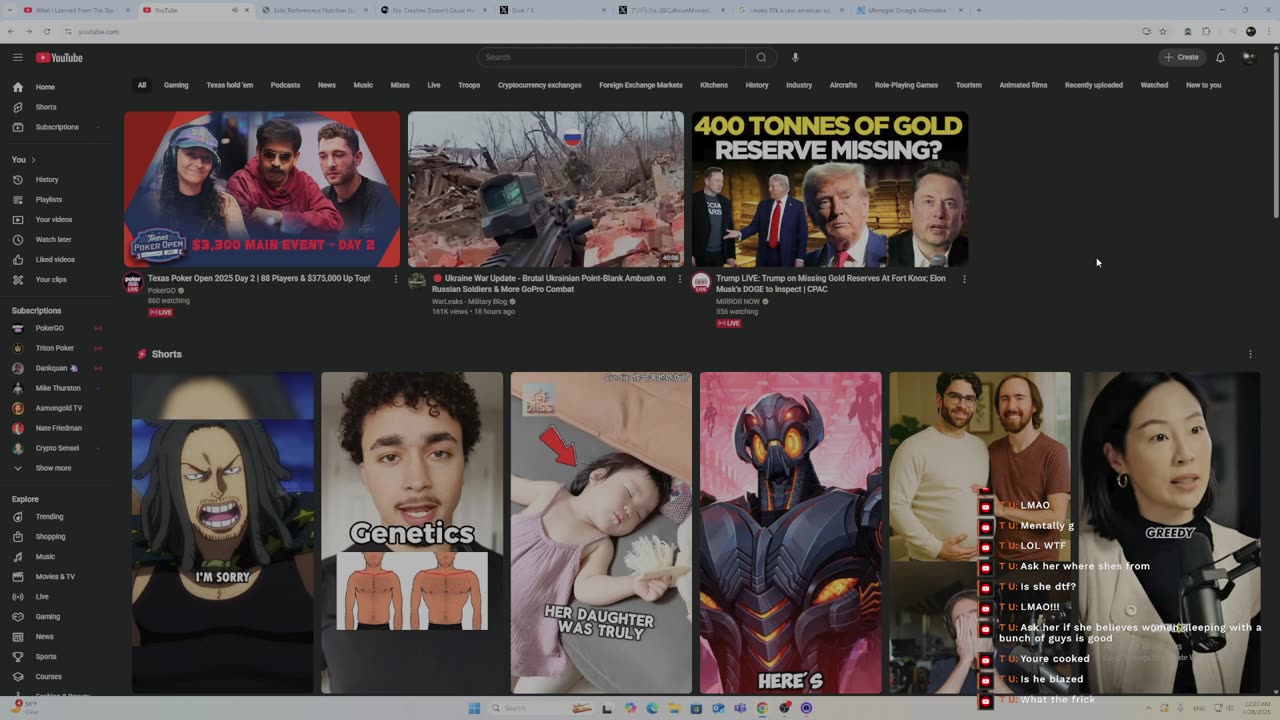Open options for Texas Poker Open video
The height and width of the screenshot is (720, 1280).
click(395, 279)
